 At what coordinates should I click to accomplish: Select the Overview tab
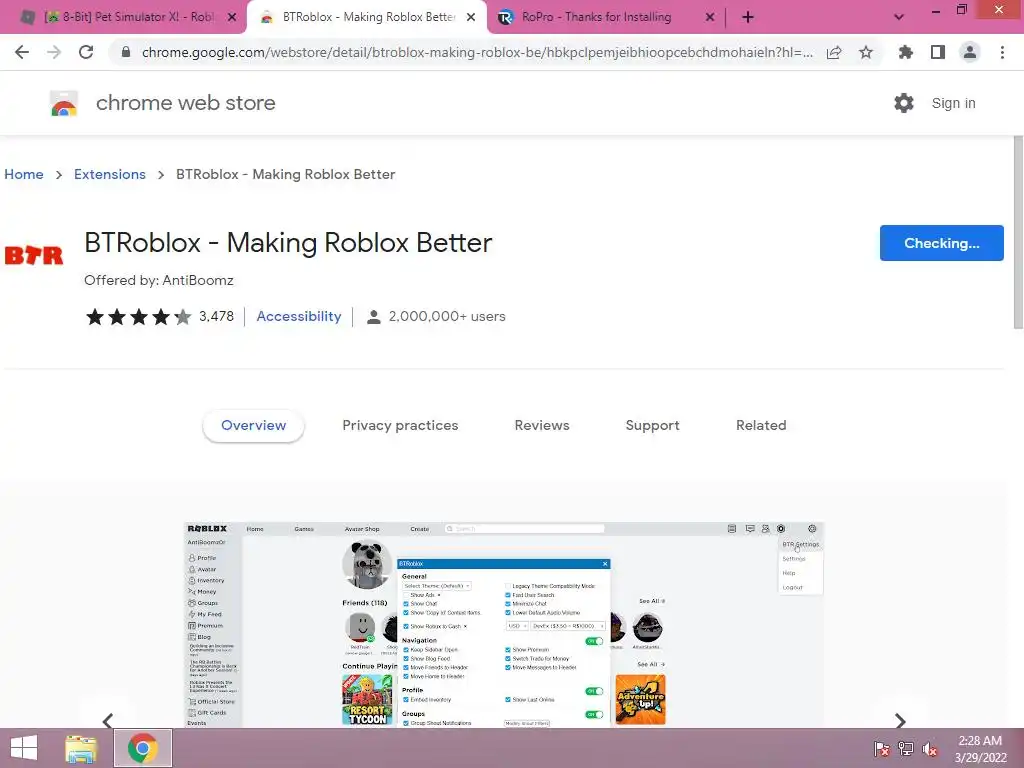point(253,425)
